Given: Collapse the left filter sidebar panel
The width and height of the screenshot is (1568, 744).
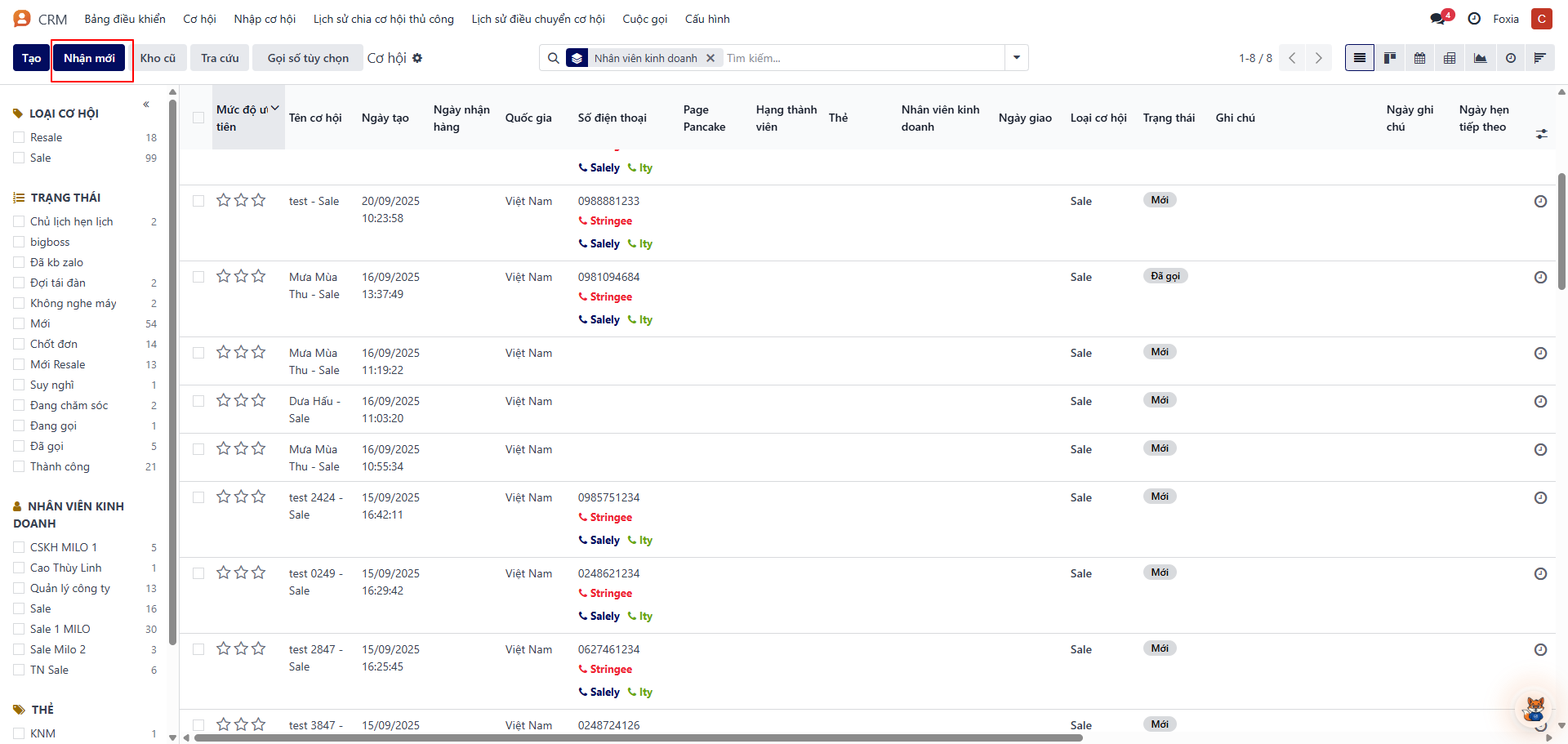Looking at the screenshot, I should click(146, 105).
